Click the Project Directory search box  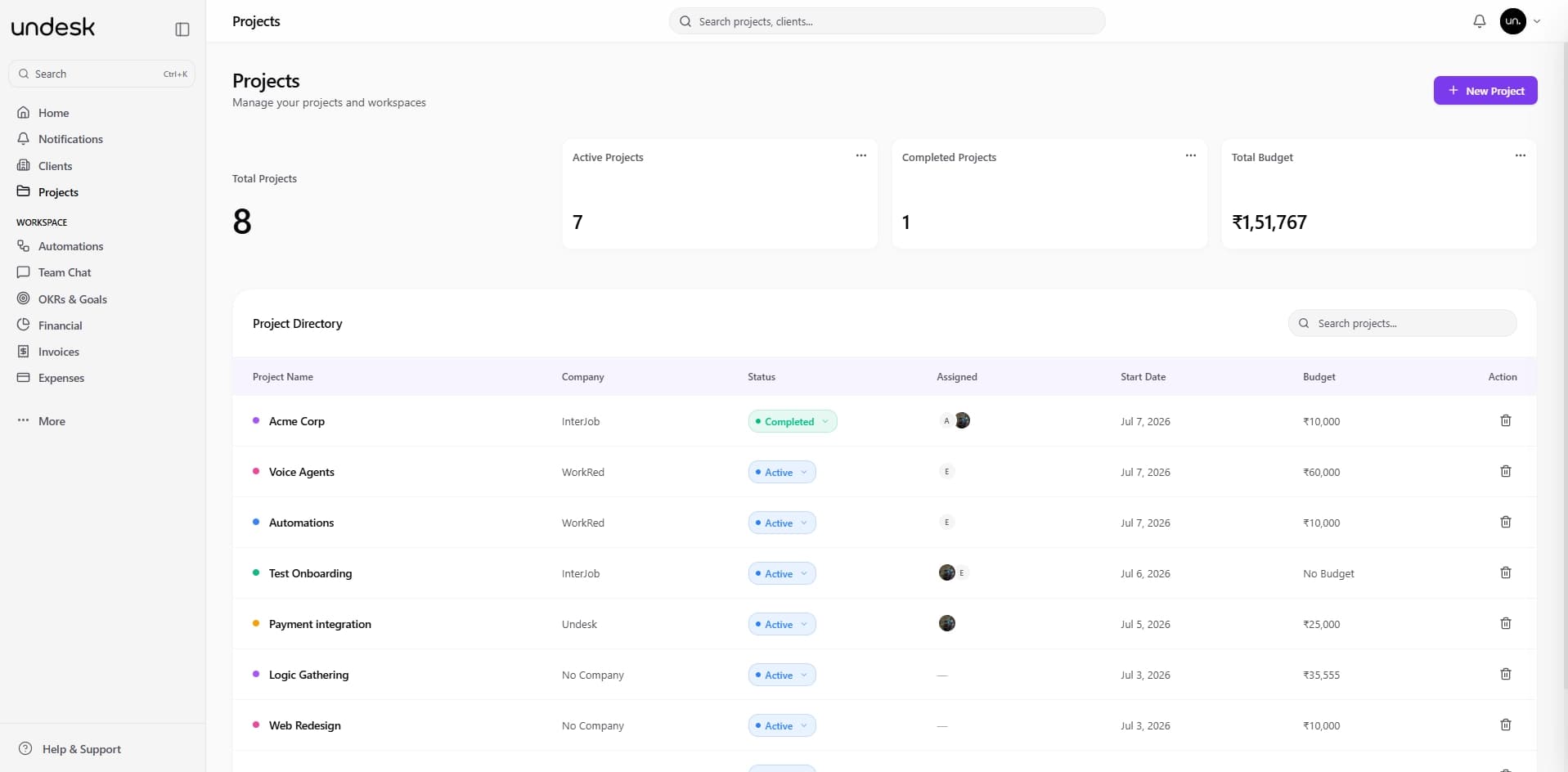(1402, 323)
